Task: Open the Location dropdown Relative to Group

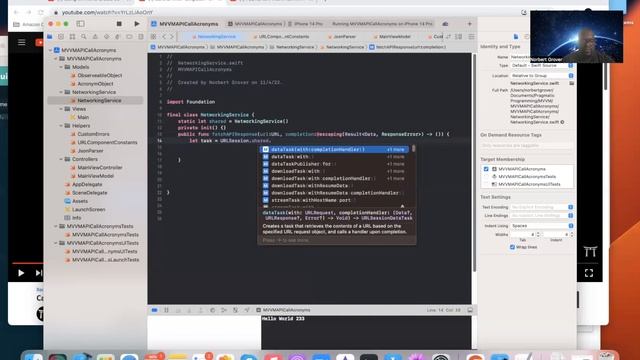Action: coord(542,76)
